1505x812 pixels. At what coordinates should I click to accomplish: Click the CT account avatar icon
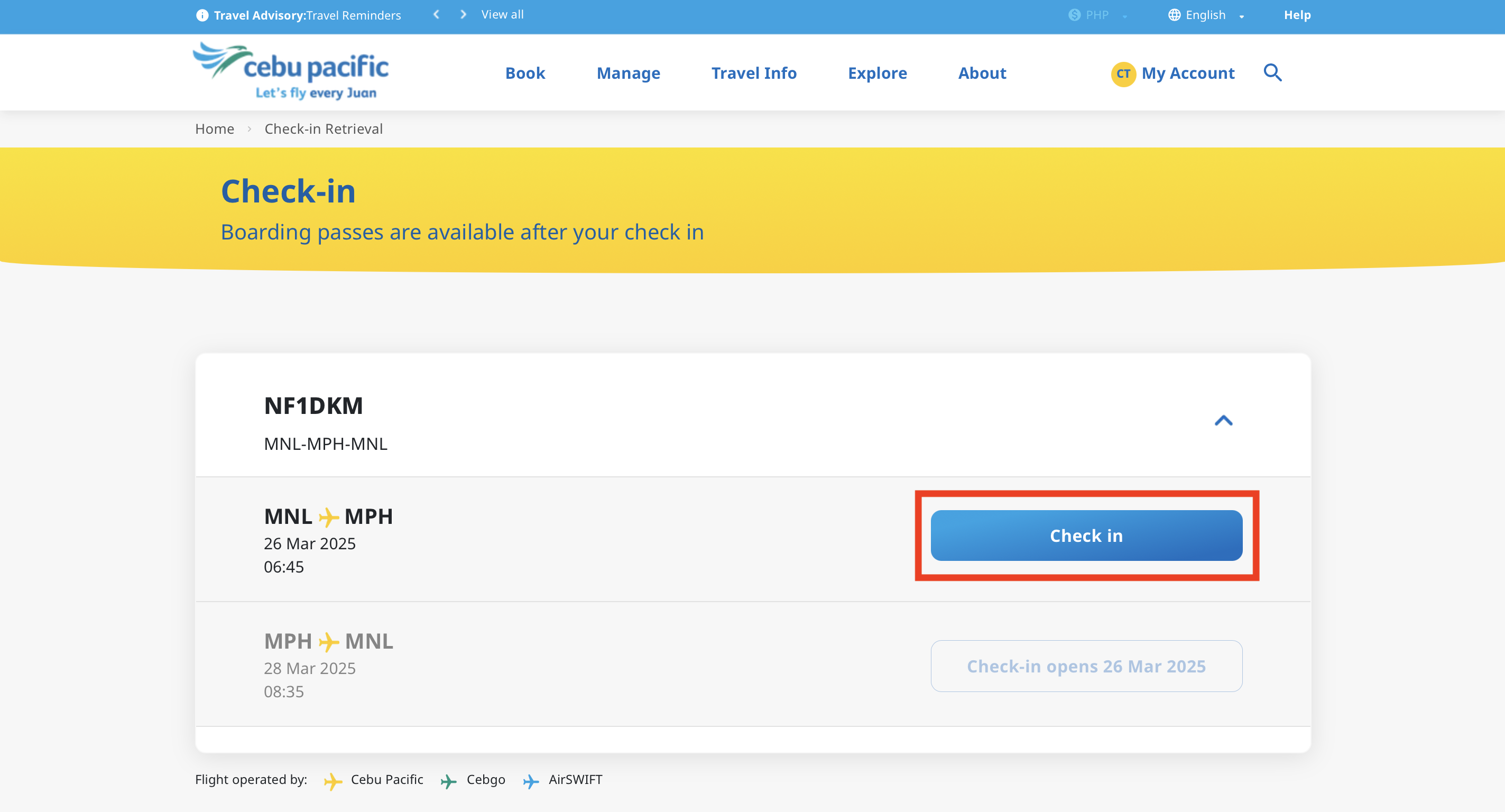click(1123, 73)
